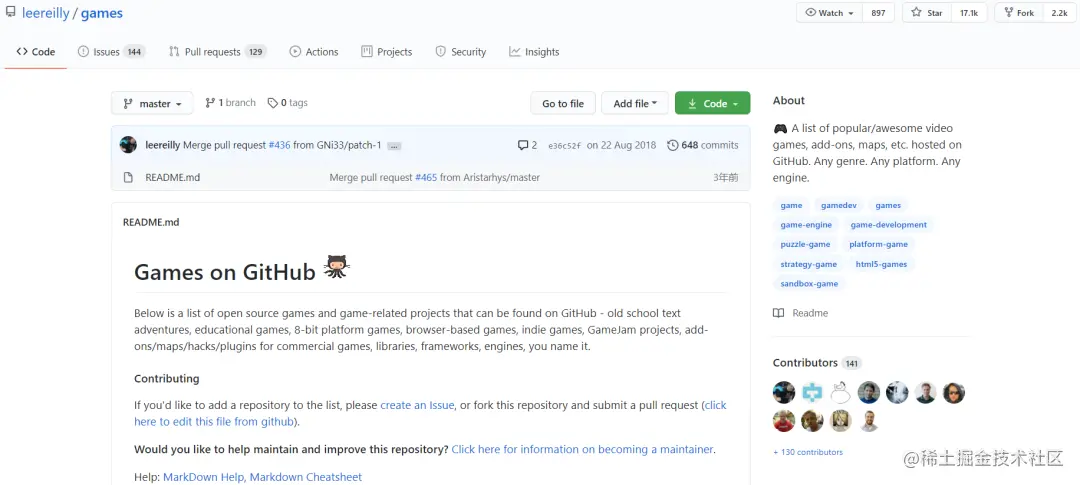
Task: Select the sandbox-game topic tag
Action: pyautogui.click(x=809, y=283)
